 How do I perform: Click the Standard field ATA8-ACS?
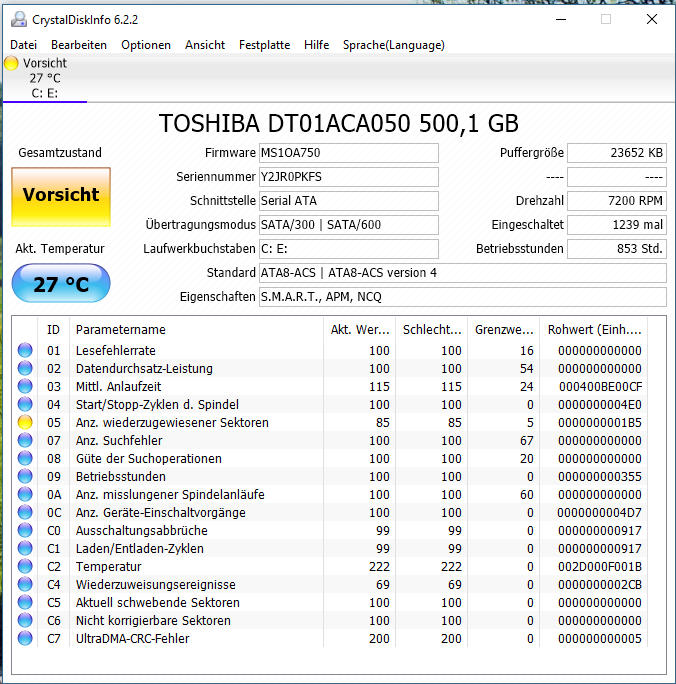[463, 273]
